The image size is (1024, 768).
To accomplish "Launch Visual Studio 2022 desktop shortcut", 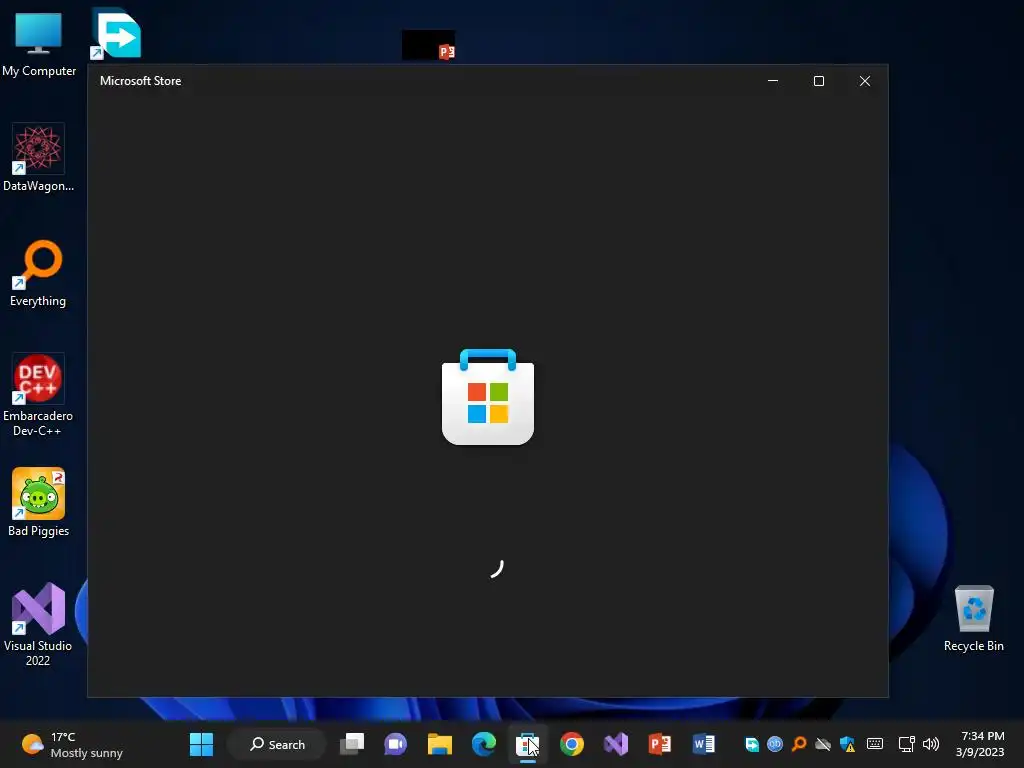I will point(38,624).
